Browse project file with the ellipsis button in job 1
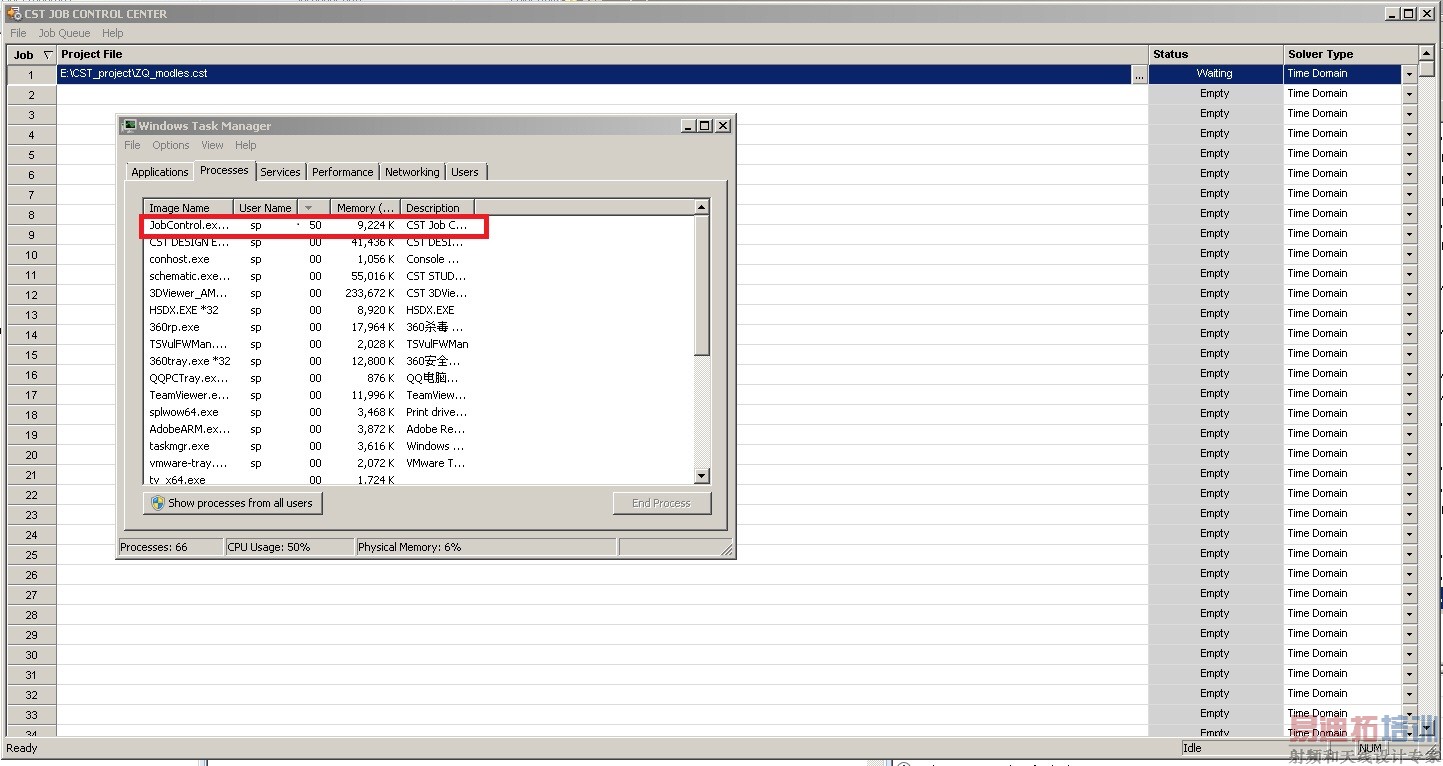This screenshot has height=766, width=1443. pyautogui.click(x=1139, y=74)
